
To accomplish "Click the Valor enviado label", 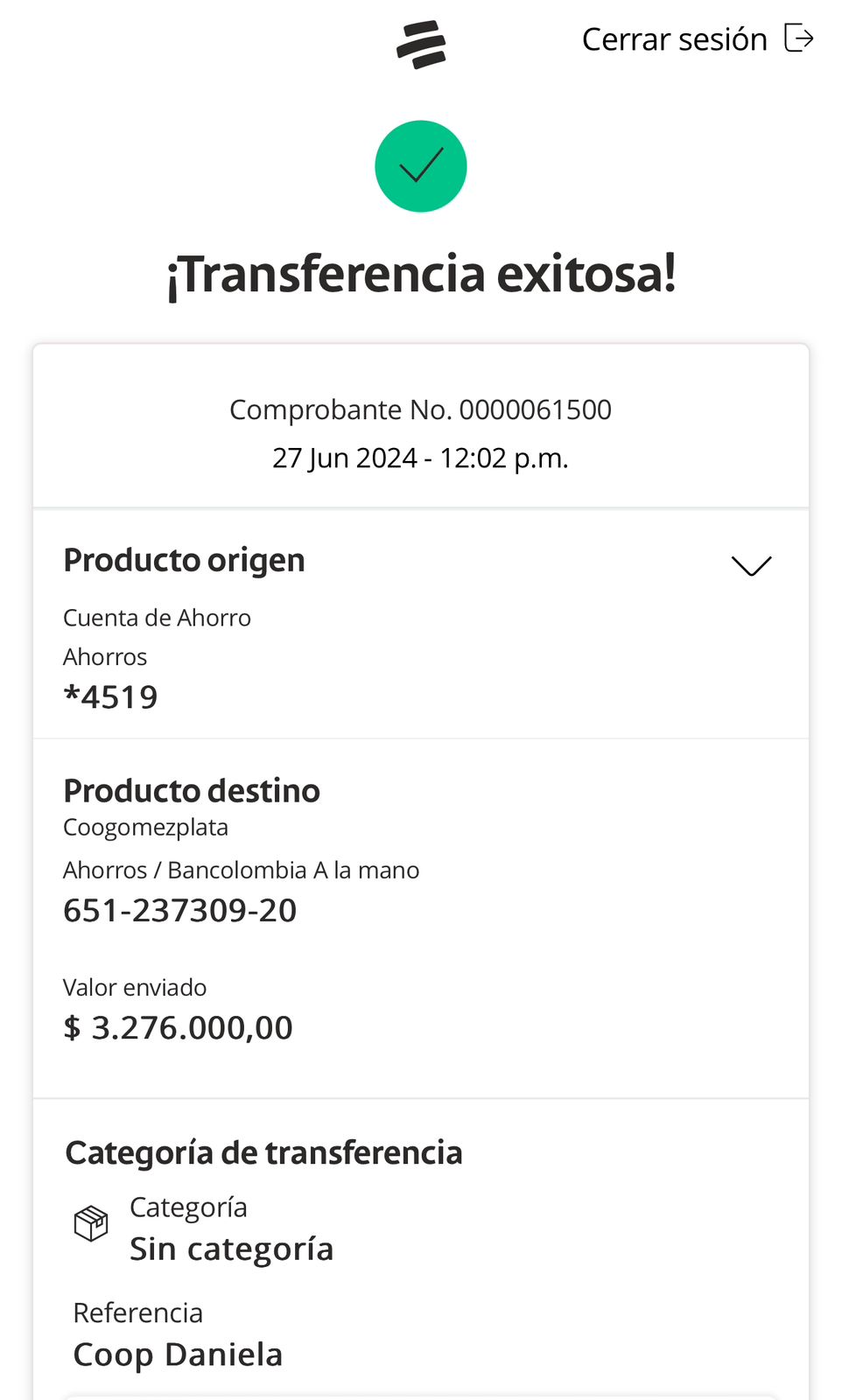I will click(x=135, y=987).
